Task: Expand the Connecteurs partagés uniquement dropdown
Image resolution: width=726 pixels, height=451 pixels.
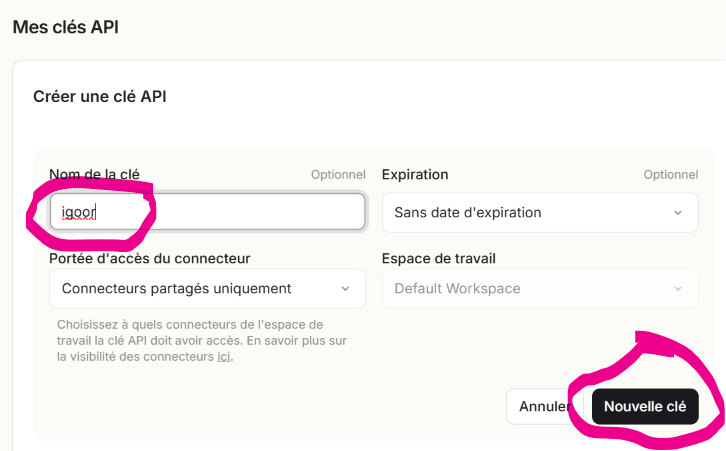Action: tap(207, 288)
